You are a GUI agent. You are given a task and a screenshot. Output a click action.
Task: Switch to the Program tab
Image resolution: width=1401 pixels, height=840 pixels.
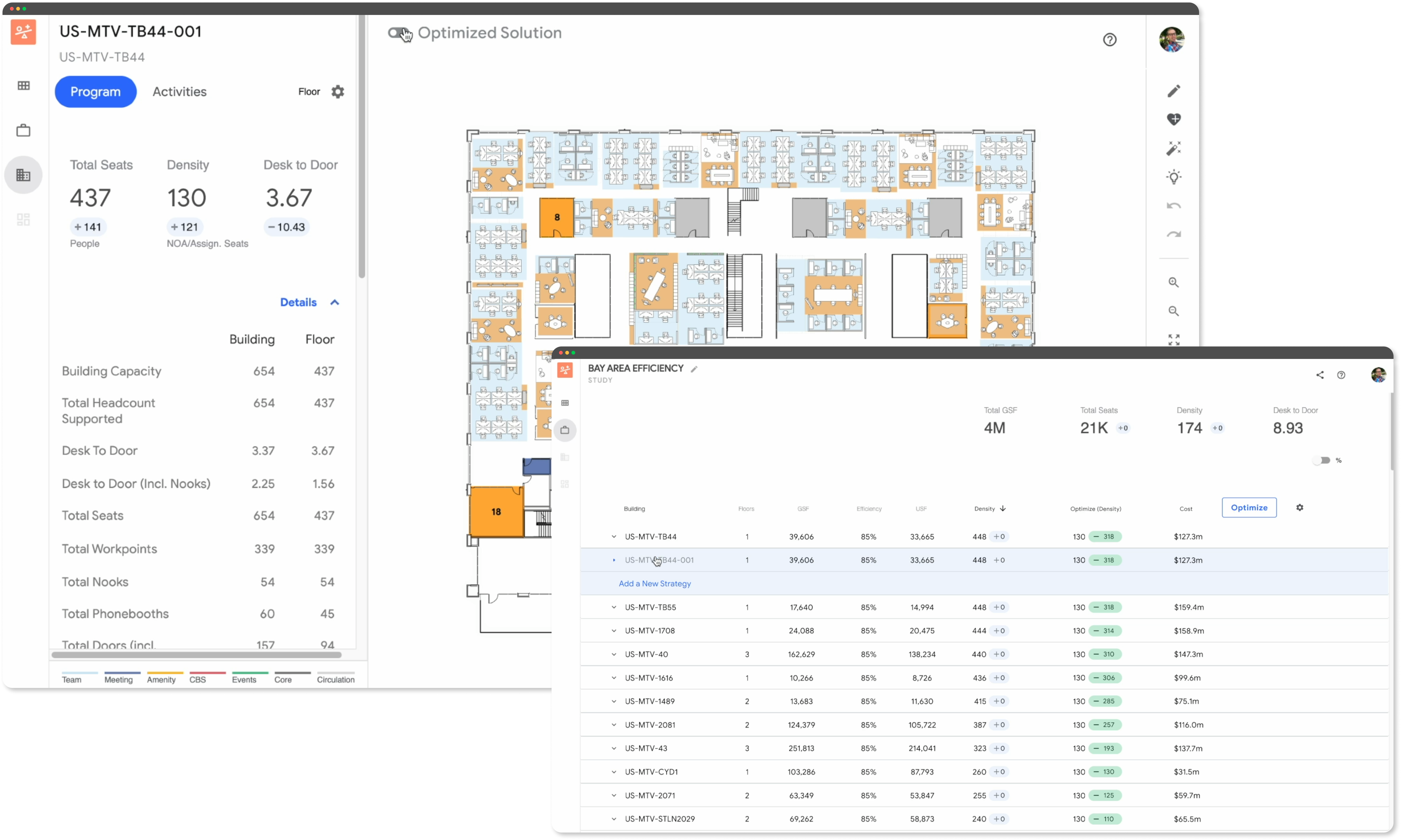click(x=95, y=92)
